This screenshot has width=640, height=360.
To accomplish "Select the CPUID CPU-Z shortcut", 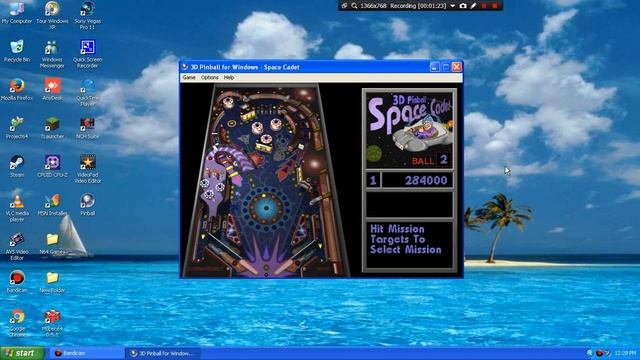I will (52, 166).
